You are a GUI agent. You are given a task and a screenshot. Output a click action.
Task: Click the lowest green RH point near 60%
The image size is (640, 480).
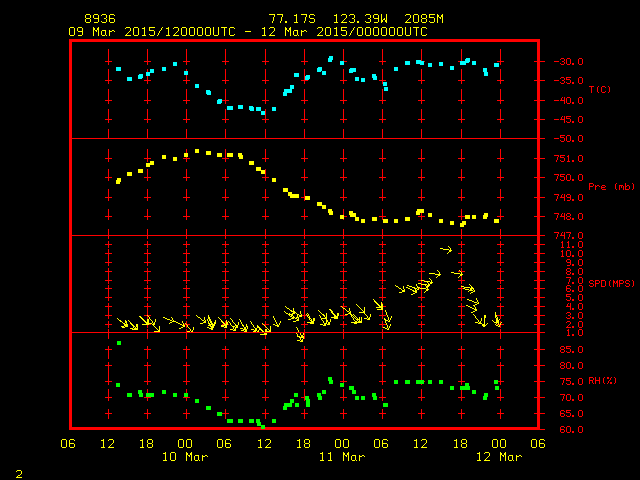click(263, 427)
